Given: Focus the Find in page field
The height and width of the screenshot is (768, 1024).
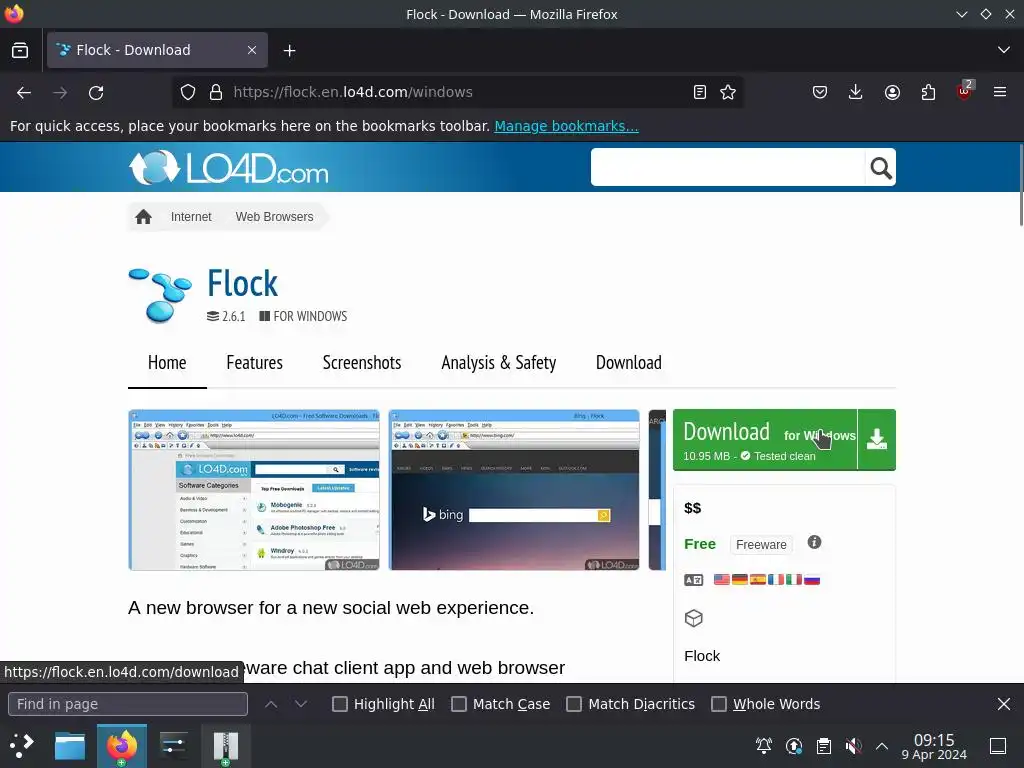Looking at the screenshot, I should 128,704.
